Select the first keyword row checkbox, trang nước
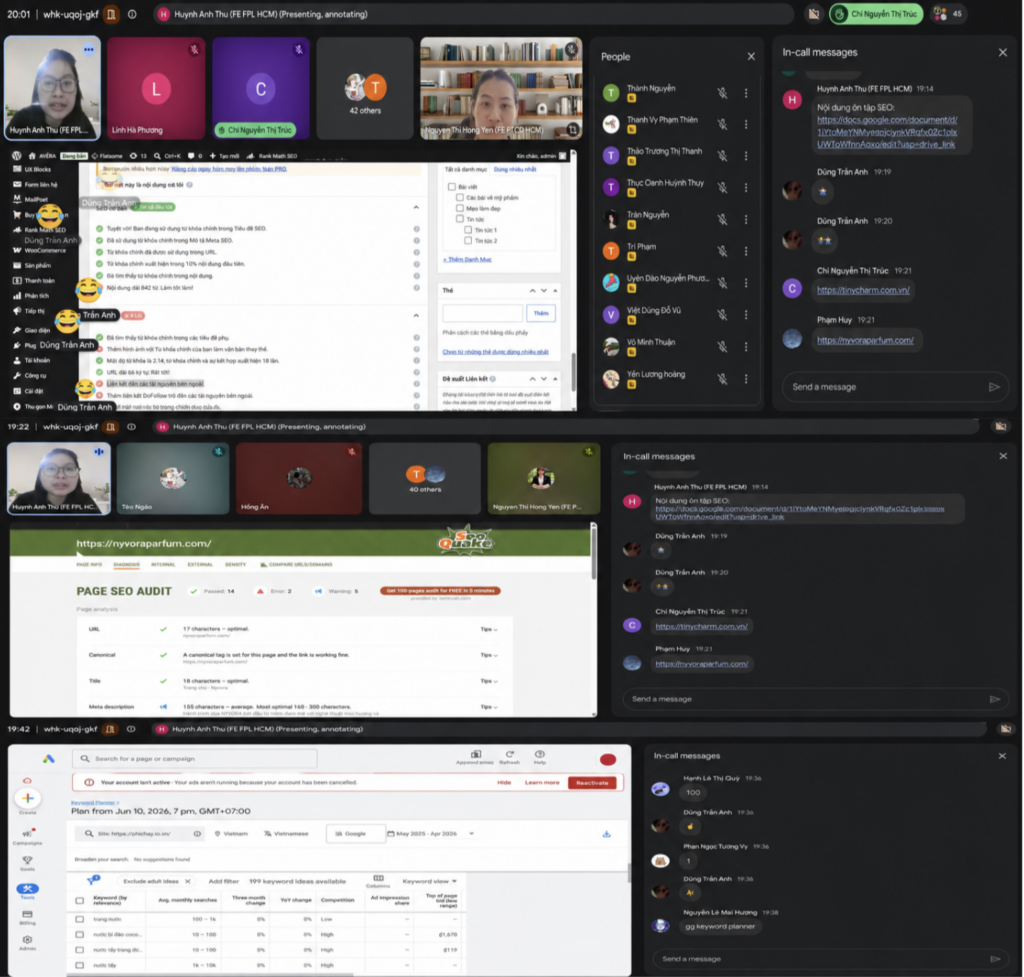 80,919
